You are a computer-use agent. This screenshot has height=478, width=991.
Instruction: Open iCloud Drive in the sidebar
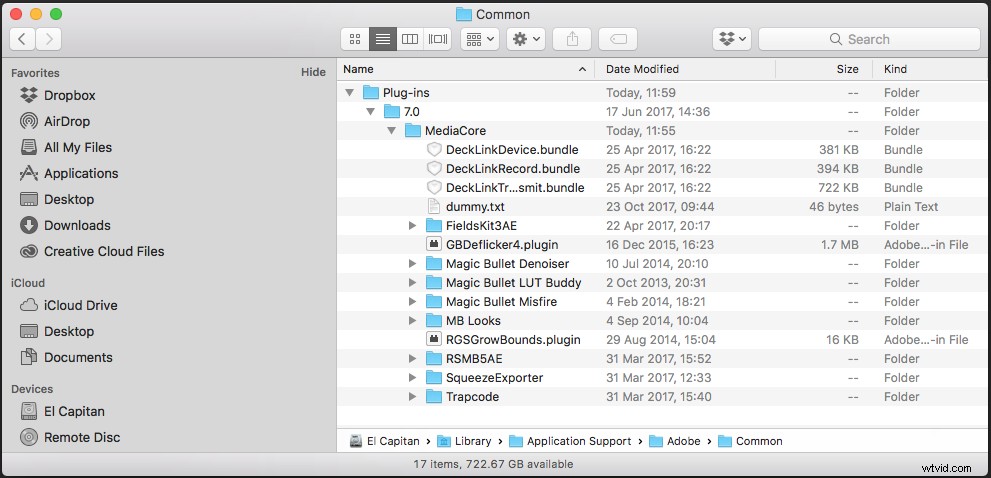pos(80,305)
